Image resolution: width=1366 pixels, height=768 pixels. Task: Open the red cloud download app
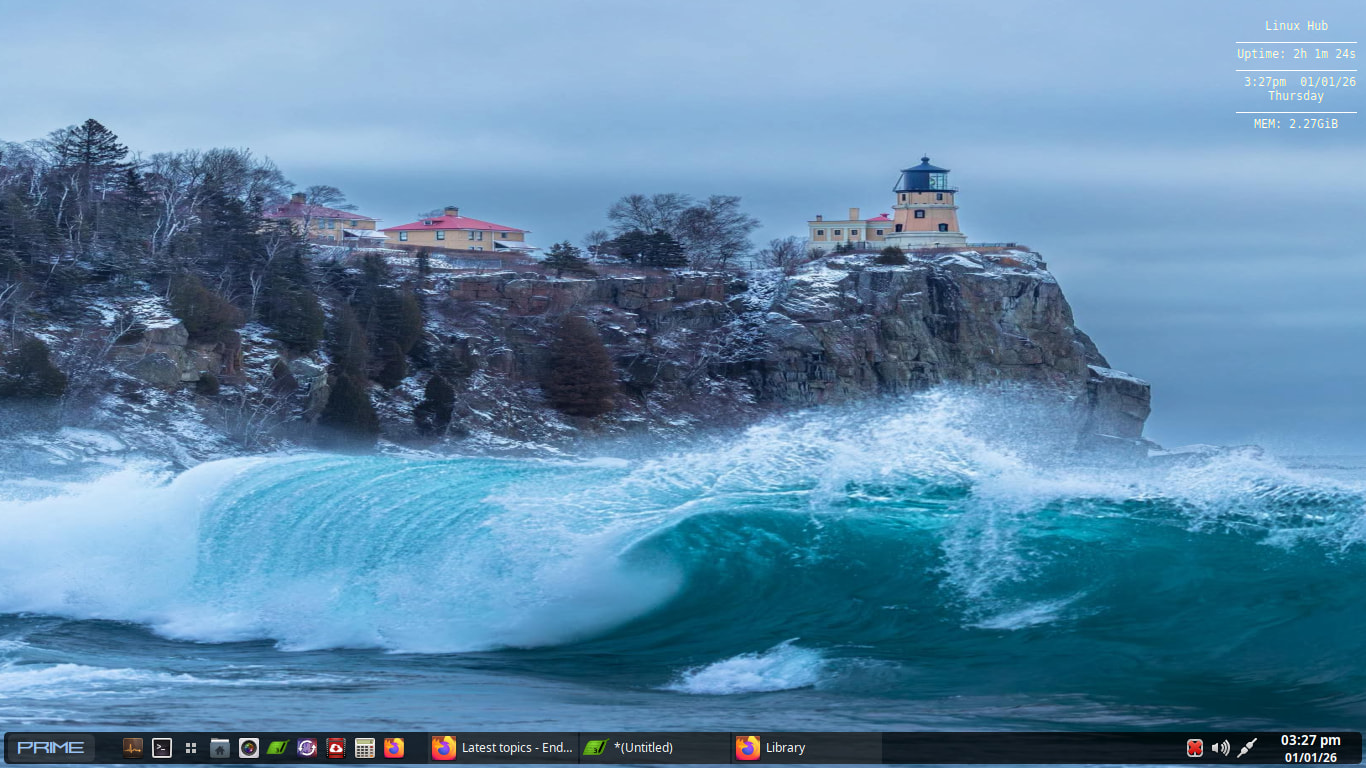pos(336,747)
